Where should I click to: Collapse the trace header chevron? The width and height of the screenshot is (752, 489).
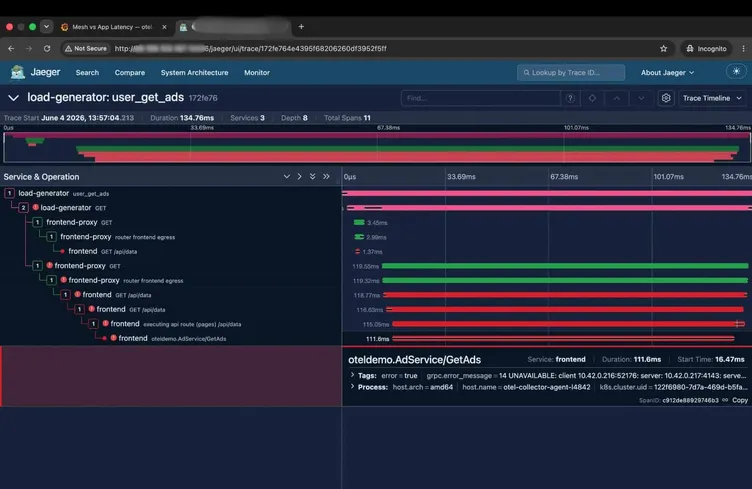click(x=13, y=98)
